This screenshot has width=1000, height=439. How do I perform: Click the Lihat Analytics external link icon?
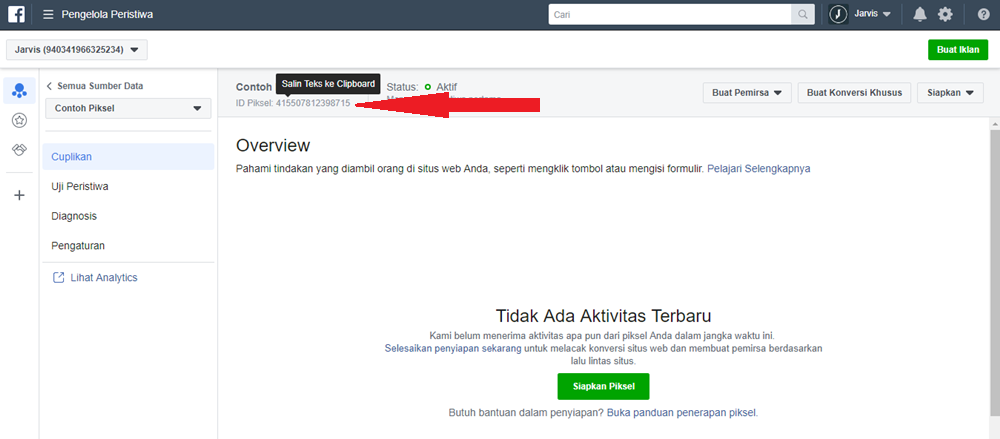coord(58,278)
